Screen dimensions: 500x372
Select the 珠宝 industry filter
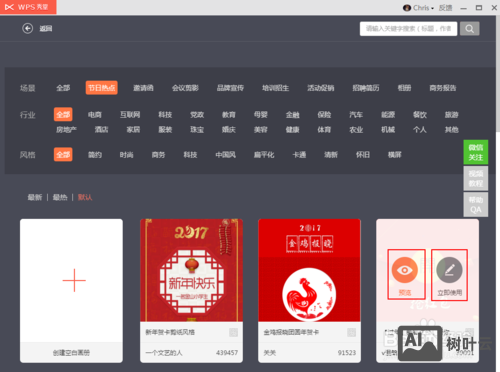[x=197, y=129]
